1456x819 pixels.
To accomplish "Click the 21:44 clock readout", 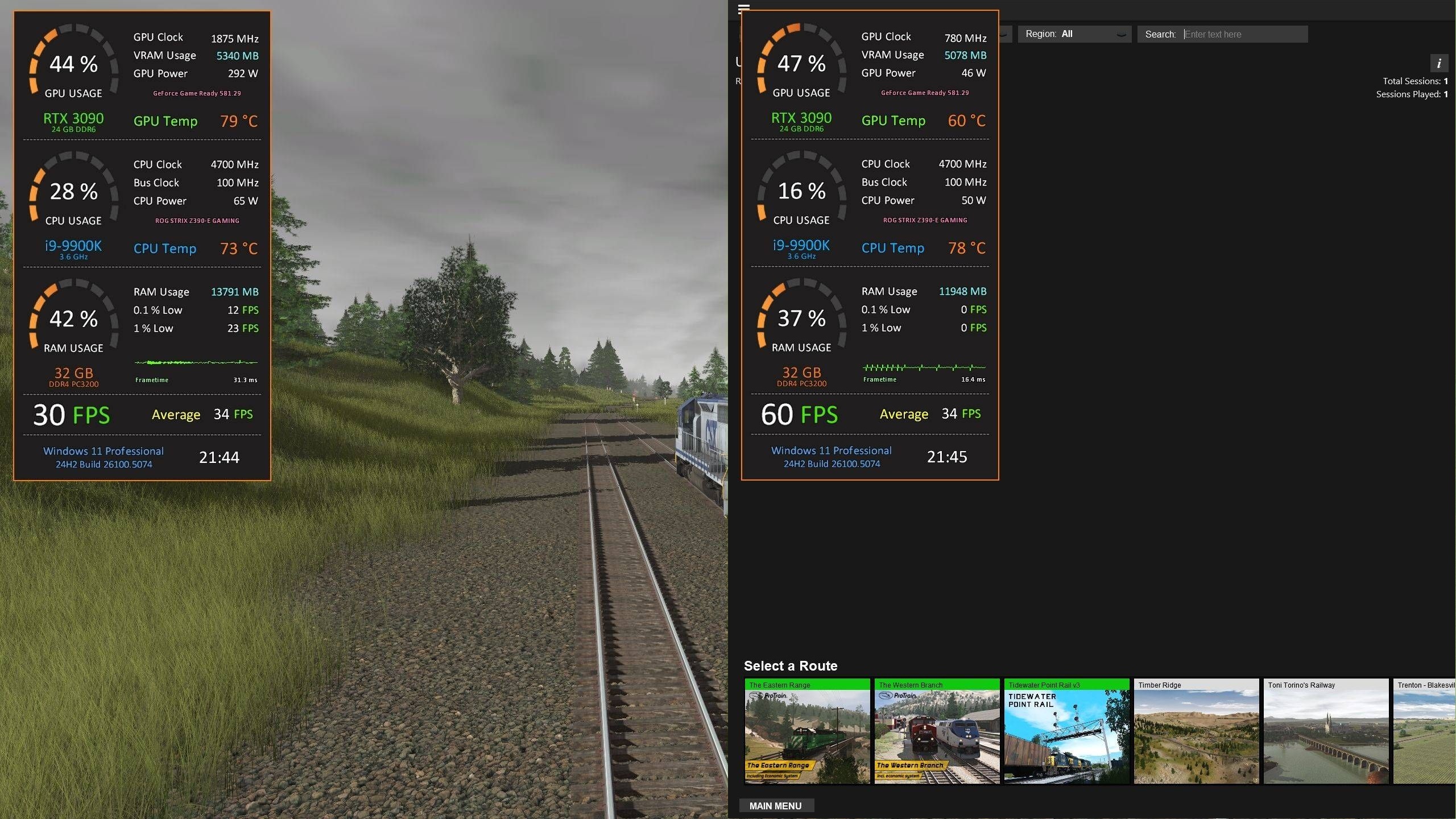I will 219,457.
